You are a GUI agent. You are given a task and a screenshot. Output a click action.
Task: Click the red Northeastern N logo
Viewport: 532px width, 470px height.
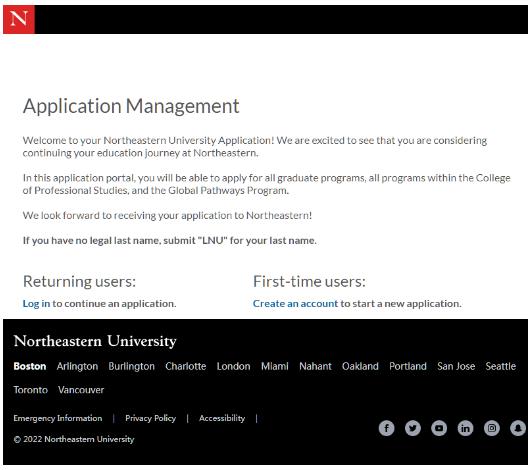tap(19, 19)
